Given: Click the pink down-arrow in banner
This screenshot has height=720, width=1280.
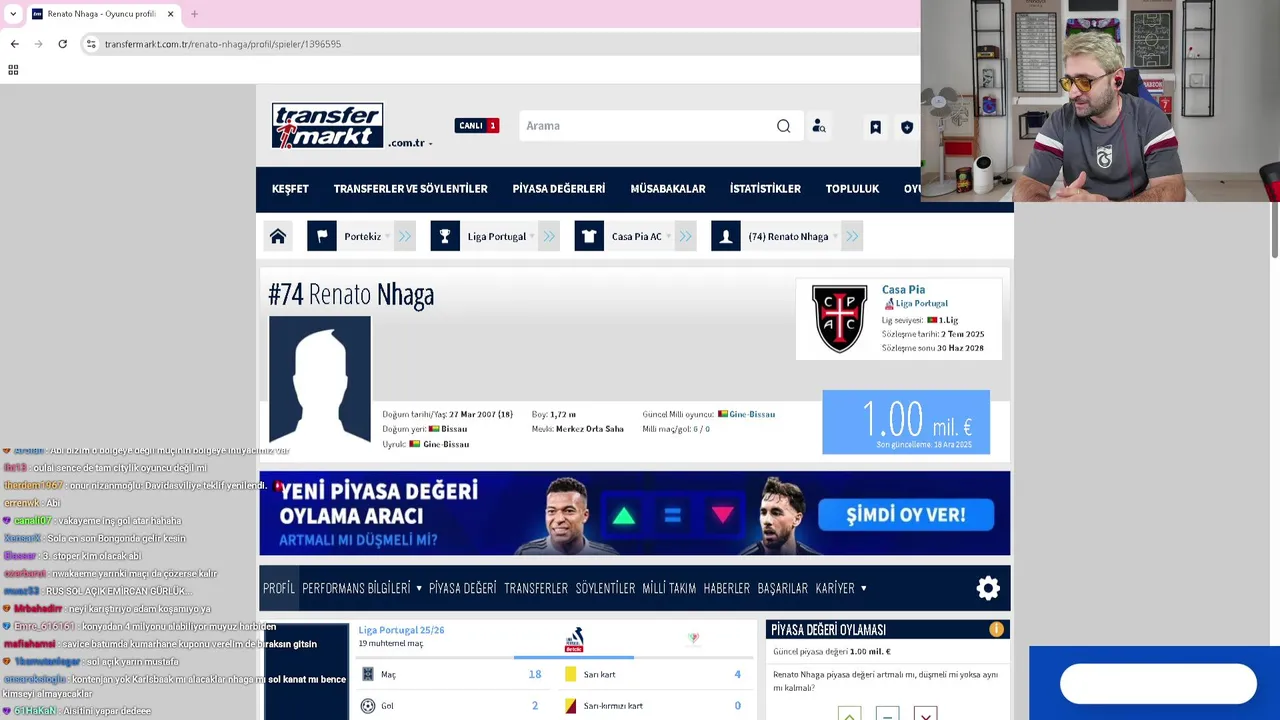Looking at the screenshot, I should pyautogui.click(x=723, y=515).
